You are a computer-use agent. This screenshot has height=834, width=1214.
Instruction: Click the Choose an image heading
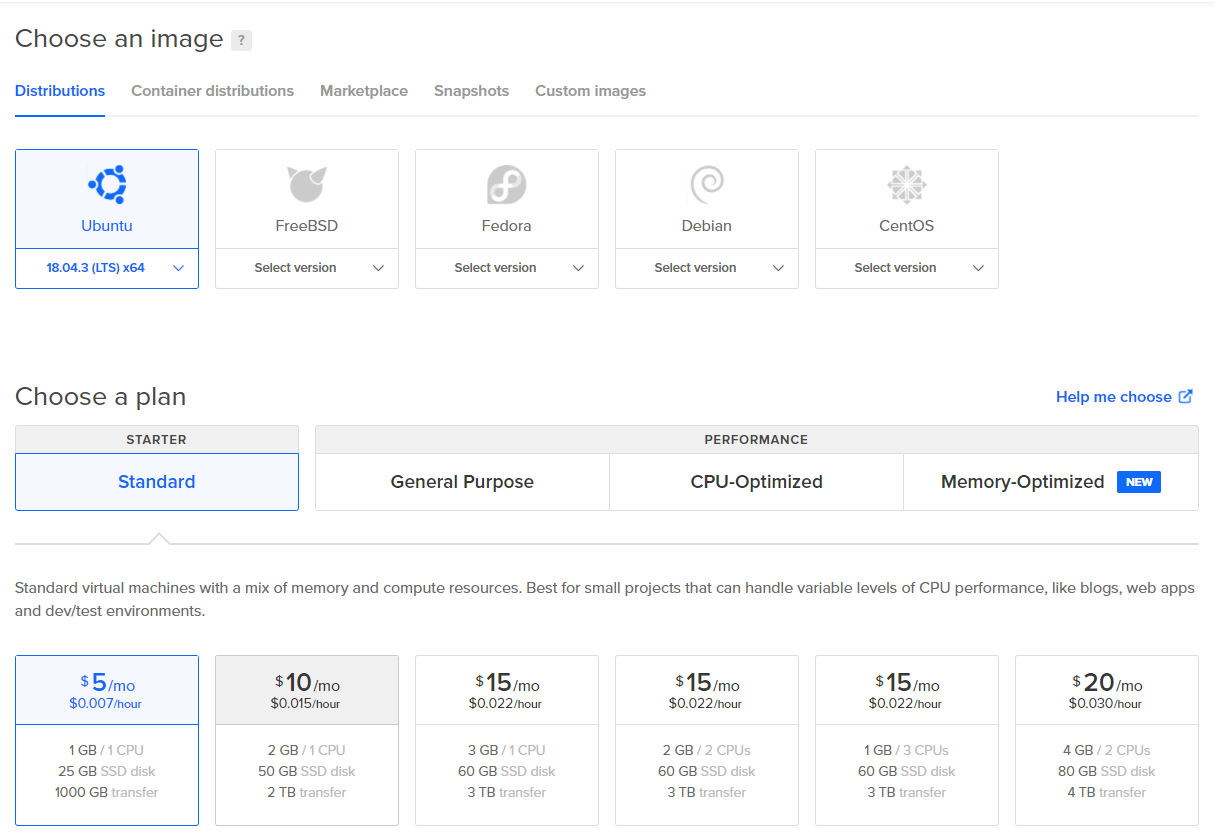119,40
